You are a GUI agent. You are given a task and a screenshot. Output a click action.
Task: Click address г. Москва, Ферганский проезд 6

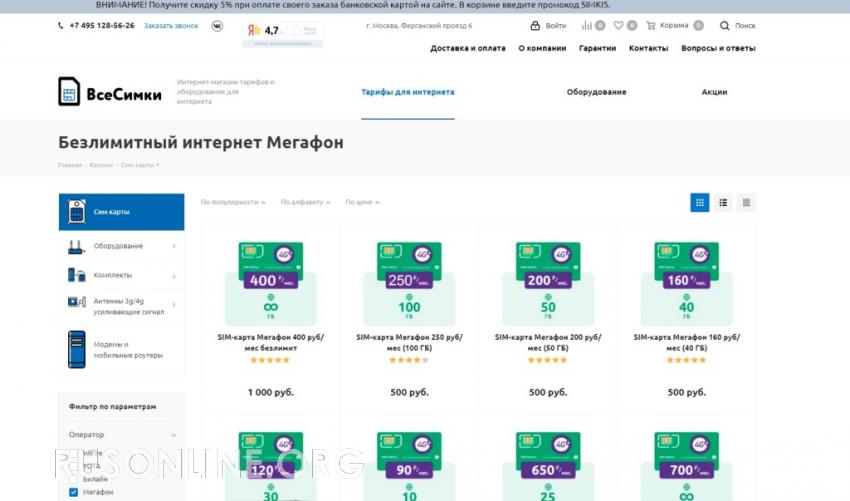[419, 25]
